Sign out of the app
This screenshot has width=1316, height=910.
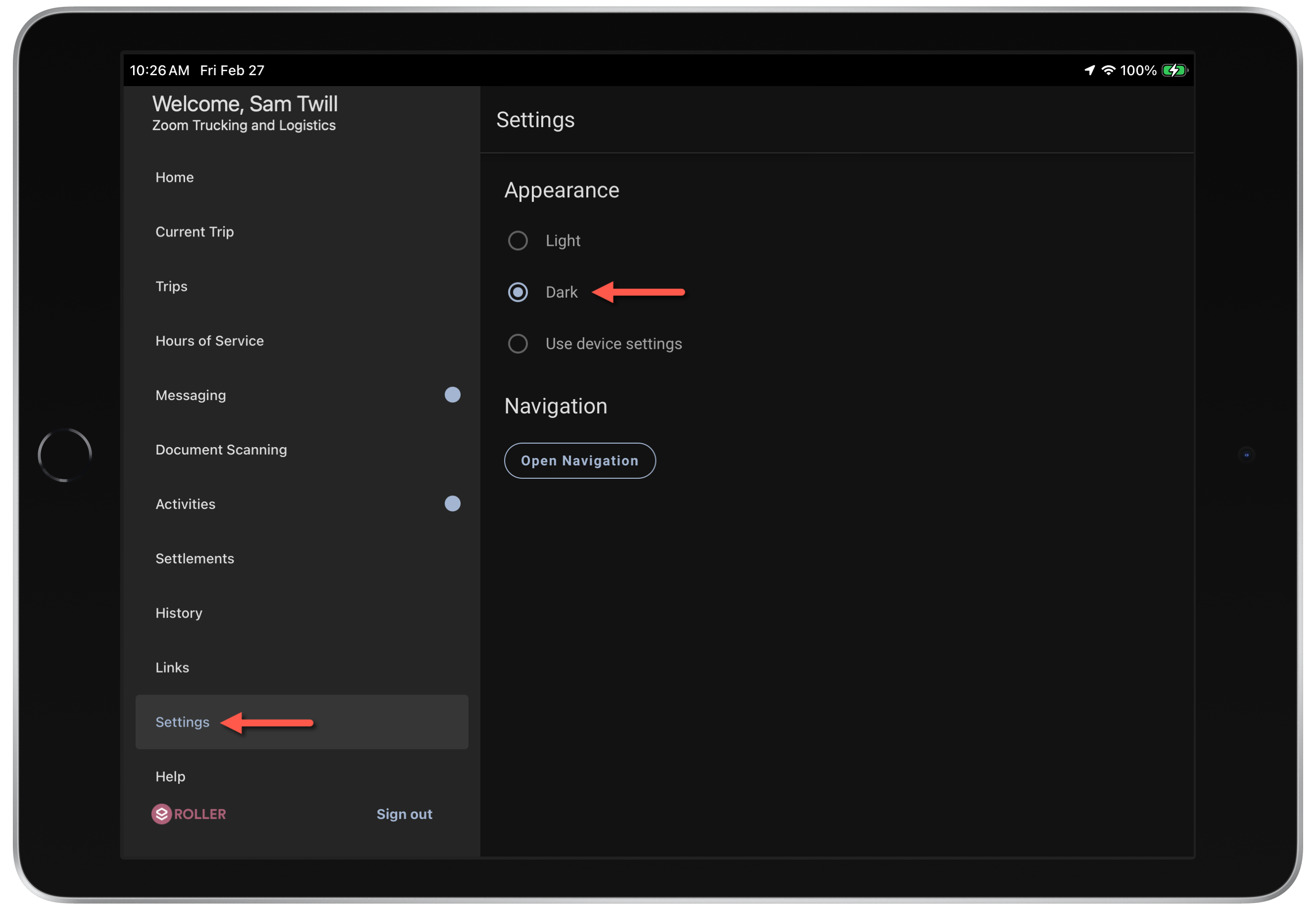[x=404, y=814]
